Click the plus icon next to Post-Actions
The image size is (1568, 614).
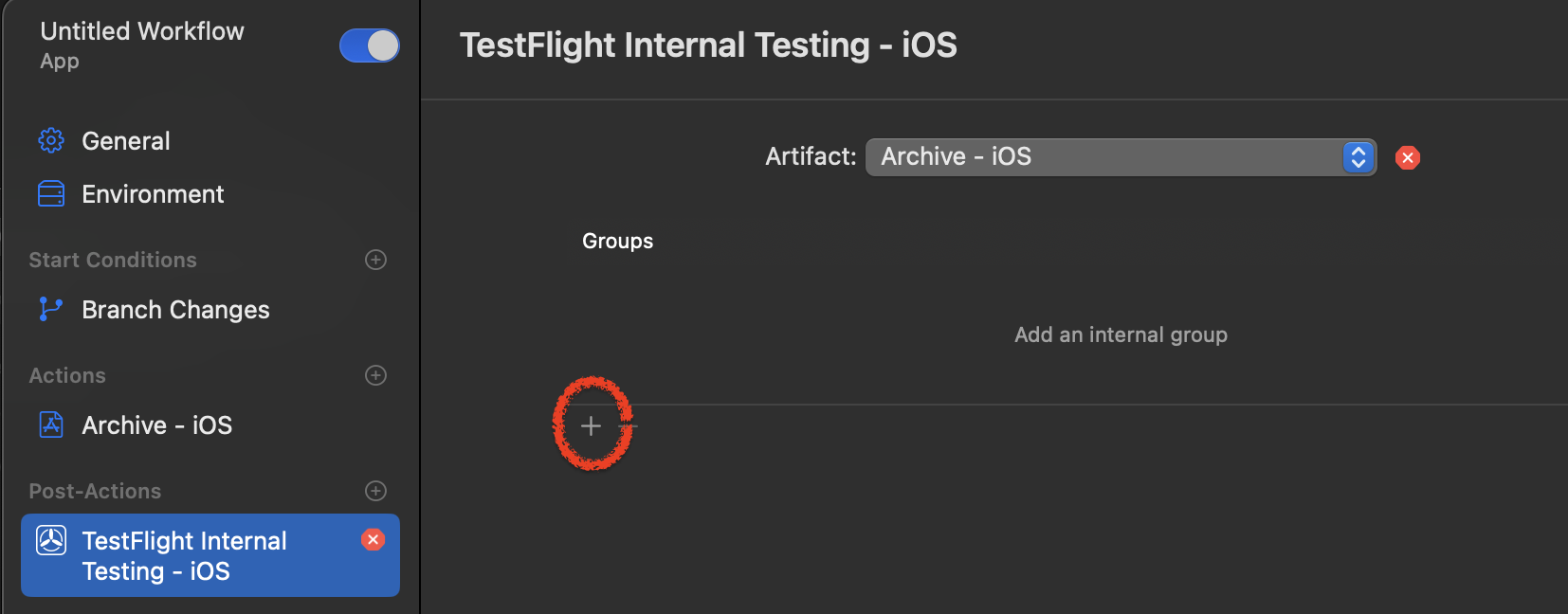click(x=375, y=491)
